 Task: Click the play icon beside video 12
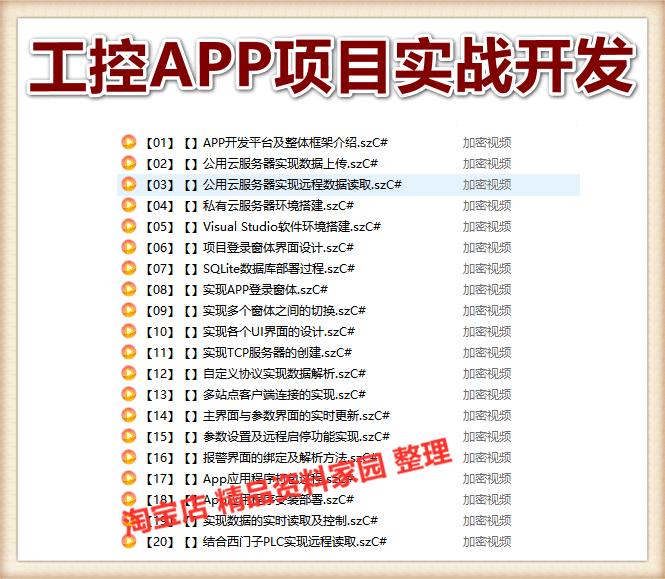point(129,373)
